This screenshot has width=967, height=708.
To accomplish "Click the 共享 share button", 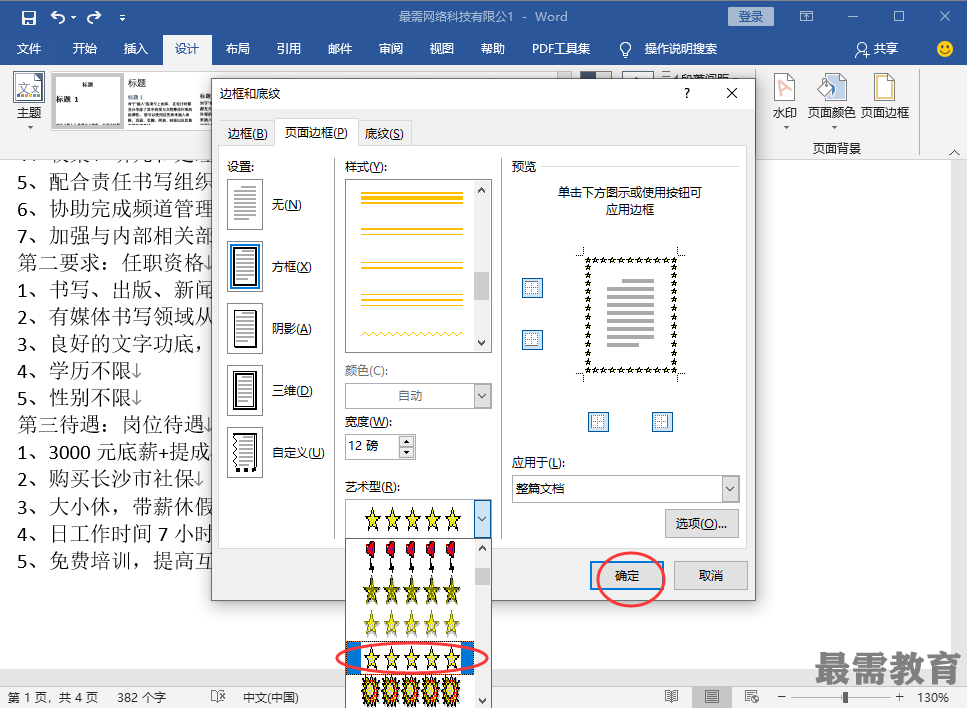I will pos(876,49).
